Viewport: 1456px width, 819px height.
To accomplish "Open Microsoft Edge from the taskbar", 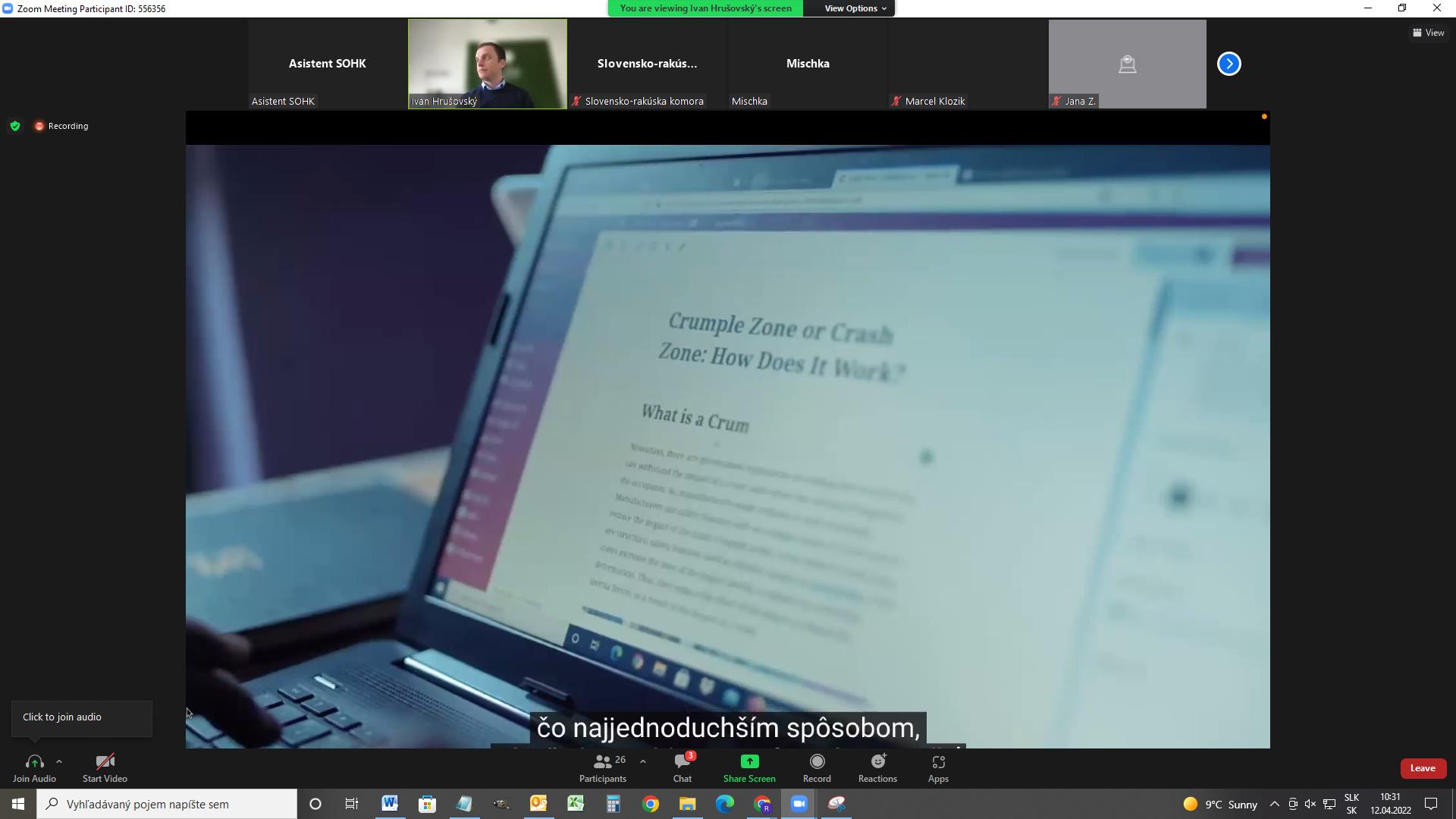I will tap(724, 804).
